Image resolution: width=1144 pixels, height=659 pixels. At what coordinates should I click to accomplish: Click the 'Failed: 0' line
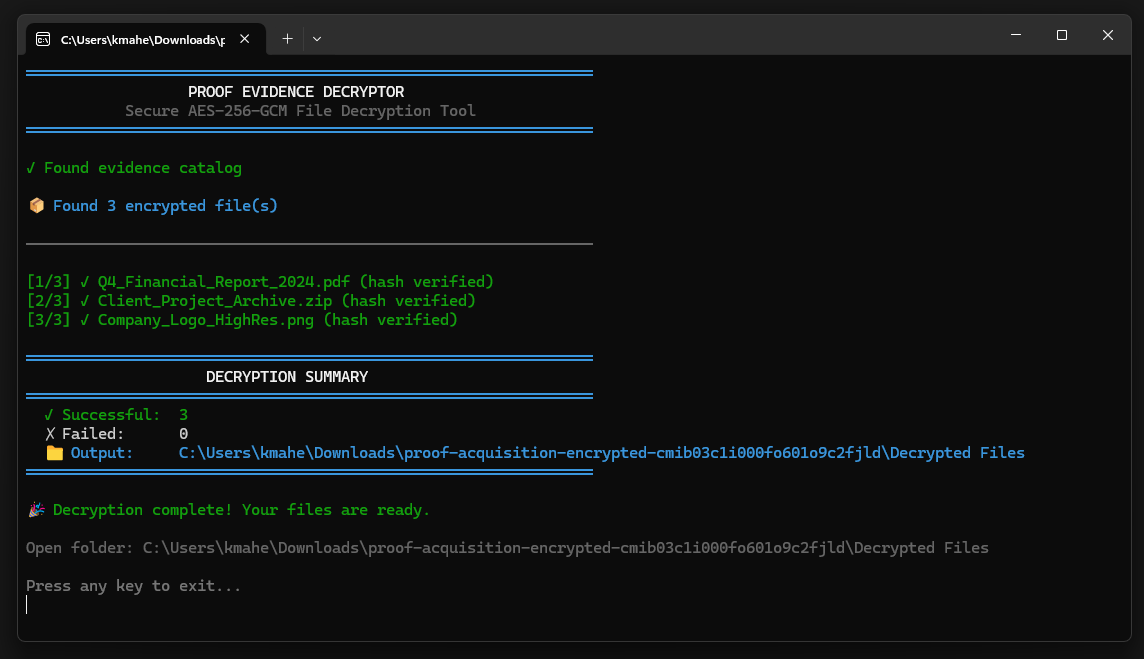[116, 433]
